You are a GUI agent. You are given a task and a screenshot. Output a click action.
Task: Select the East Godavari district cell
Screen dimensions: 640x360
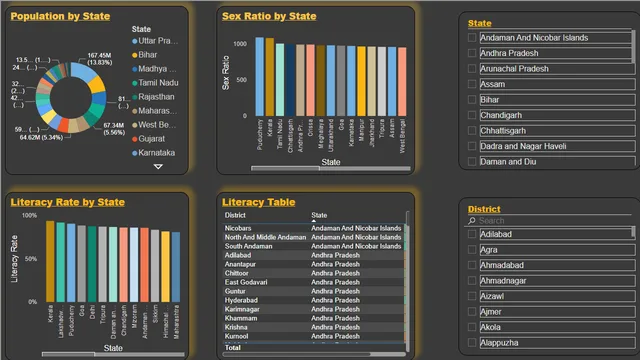(246, 282)
